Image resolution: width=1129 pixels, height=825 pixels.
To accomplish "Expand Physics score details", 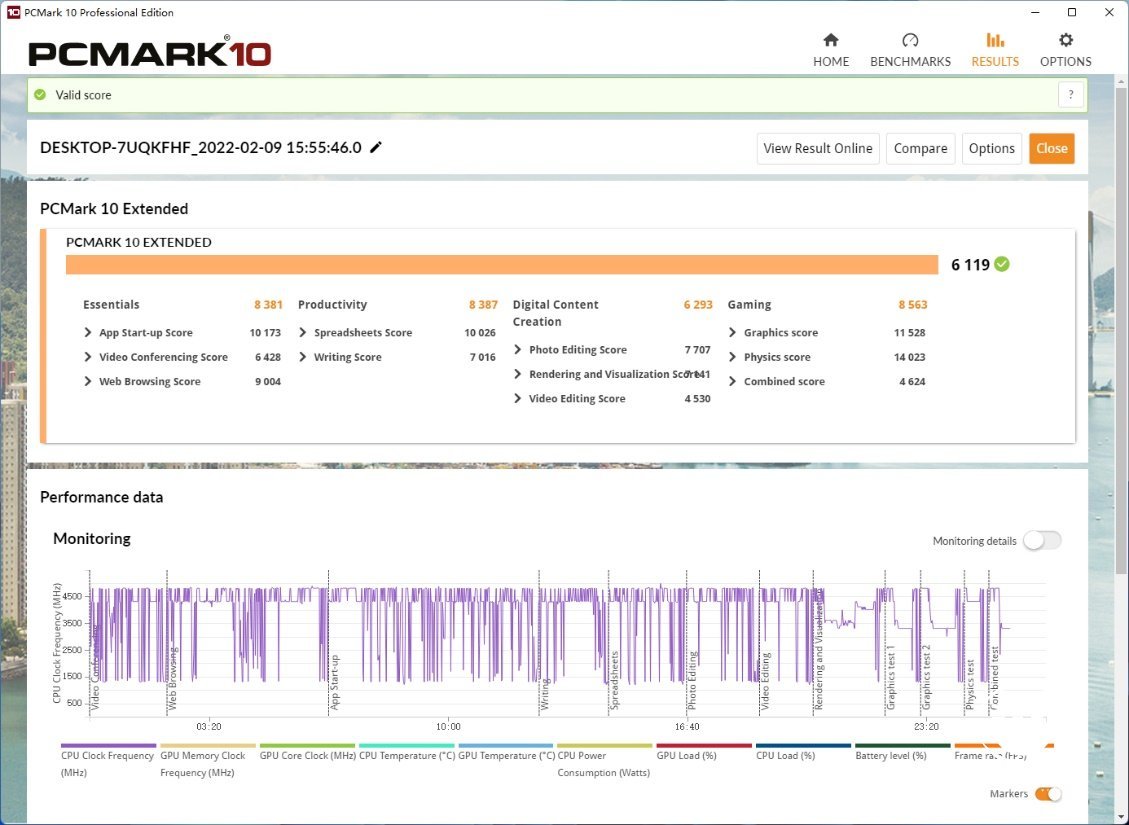I will click(732, 357).
